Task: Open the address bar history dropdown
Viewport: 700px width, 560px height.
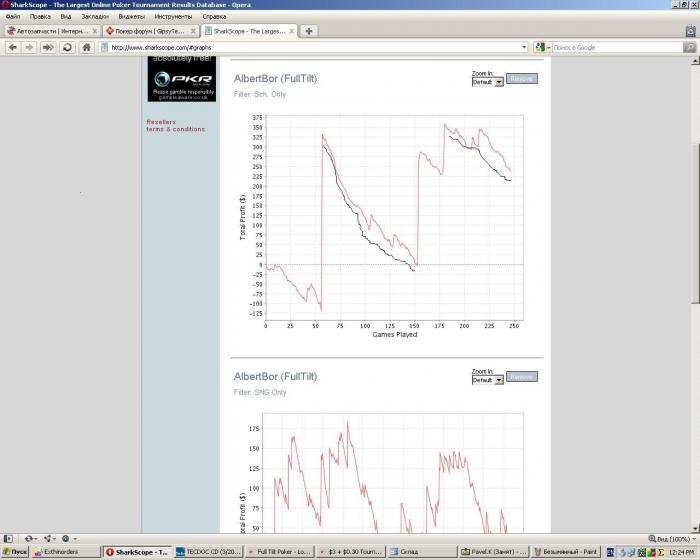Action: click(x=524, y=47)
